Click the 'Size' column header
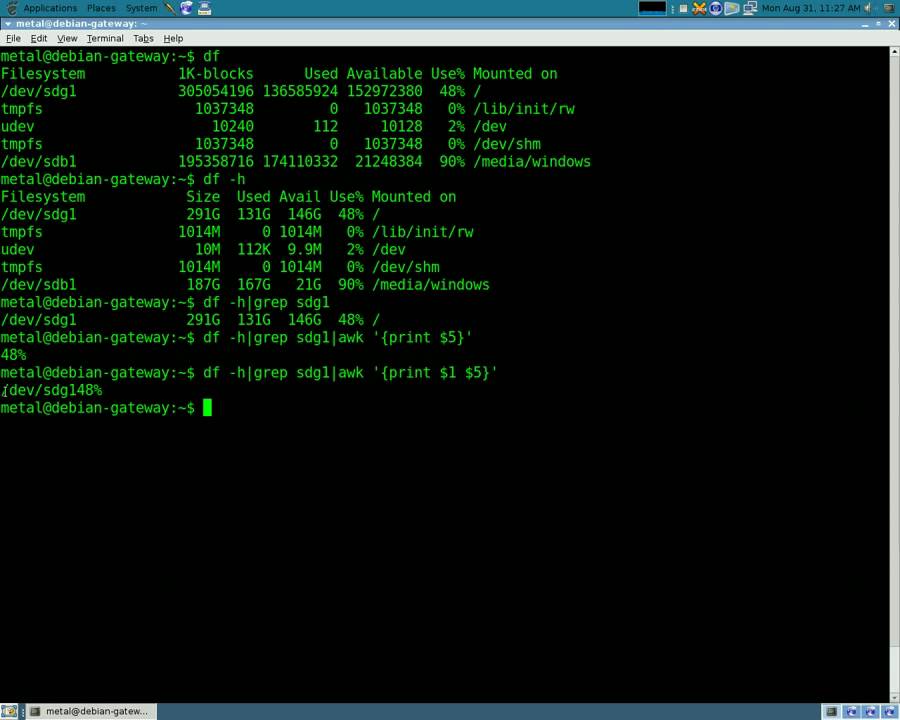The height and width of the screenshot is (720, 900). 203,197
